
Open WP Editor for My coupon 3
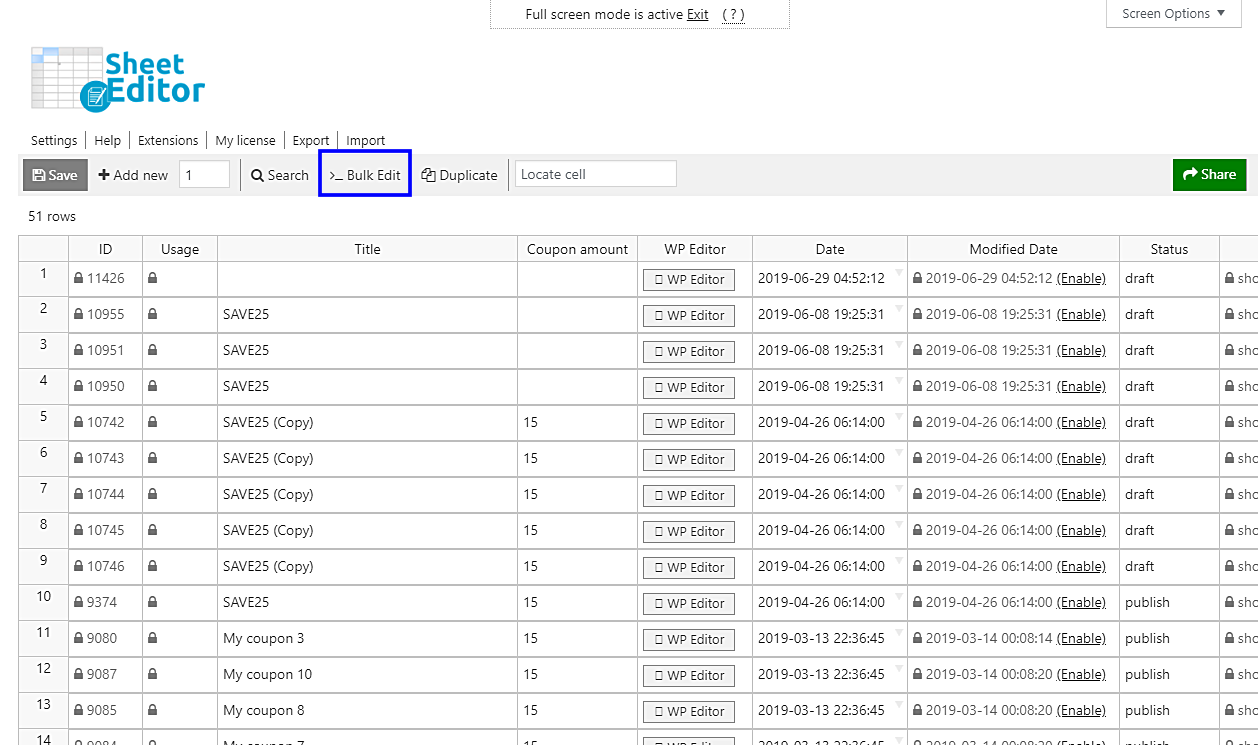[688, 640]
